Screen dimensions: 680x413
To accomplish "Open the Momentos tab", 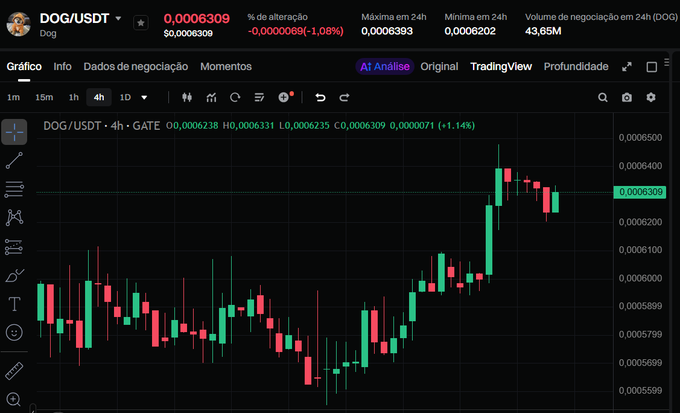I will coord(226,66).
